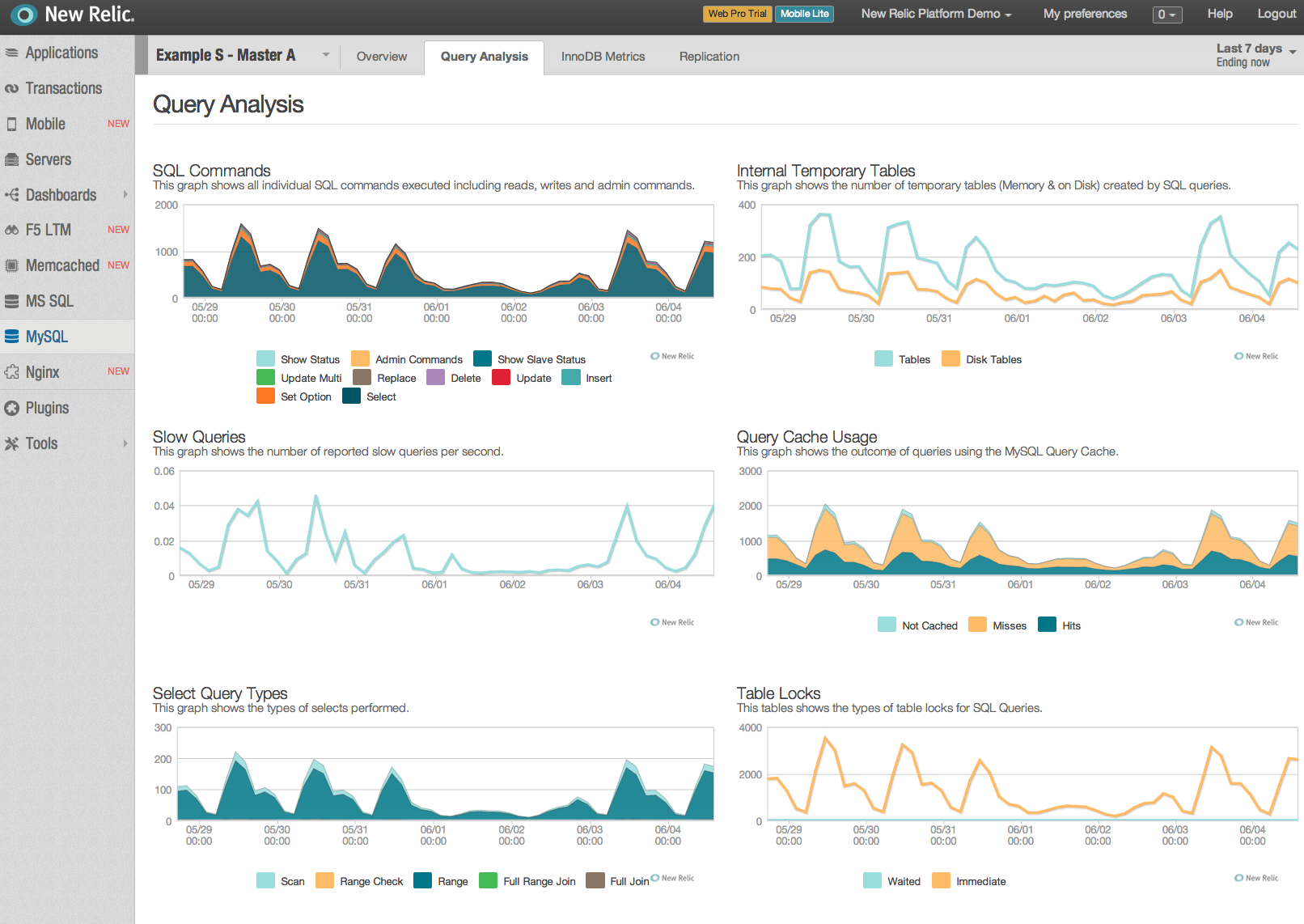Viewport: 1304px width, 924px height.
Task: Click the Mobile Lite badge
Action: [x=804, y=14]
